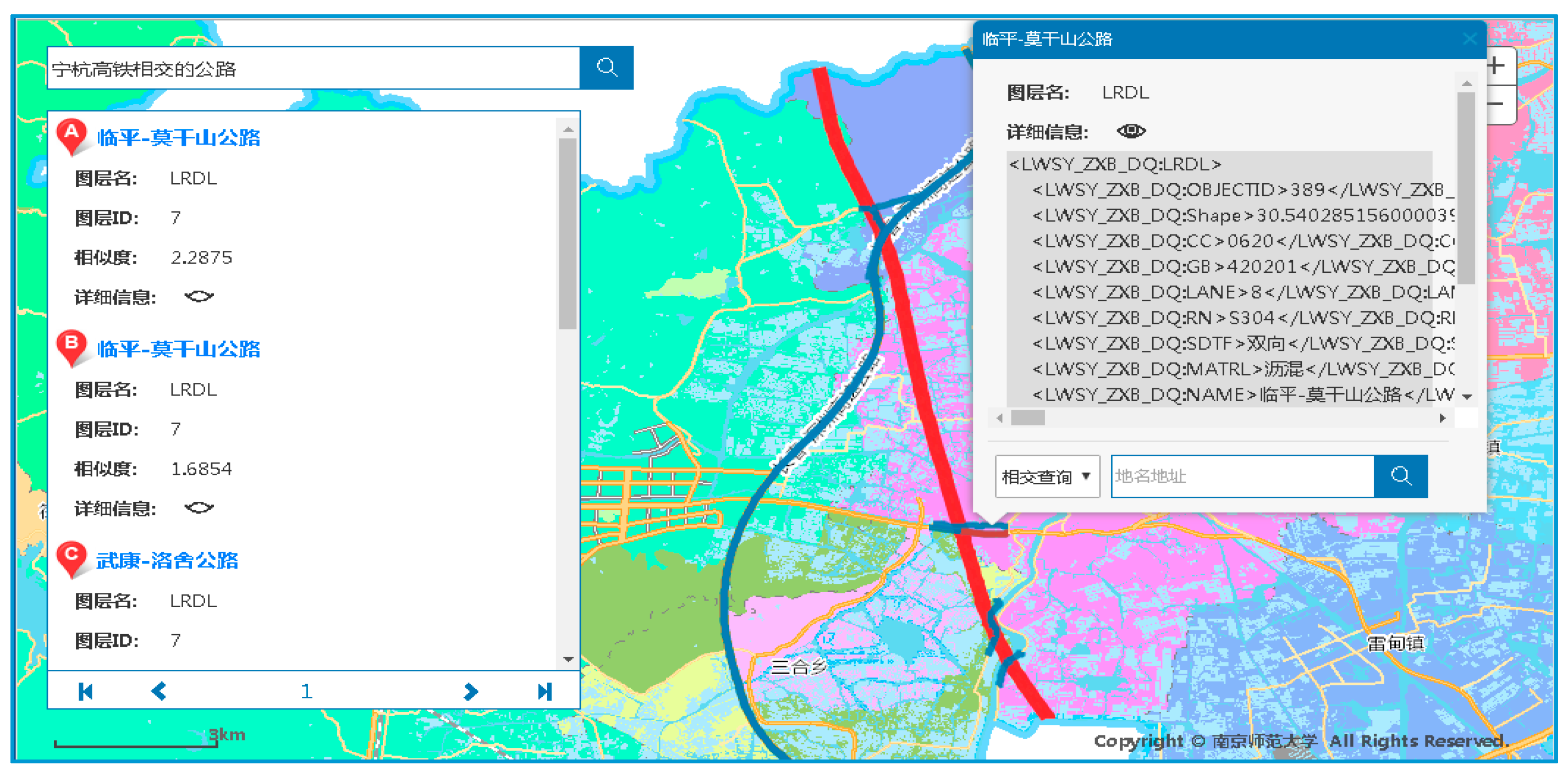
Task: Click the popup vertical scrollbar thumb
Action: pyautogui.click(x=1466, y=188)
